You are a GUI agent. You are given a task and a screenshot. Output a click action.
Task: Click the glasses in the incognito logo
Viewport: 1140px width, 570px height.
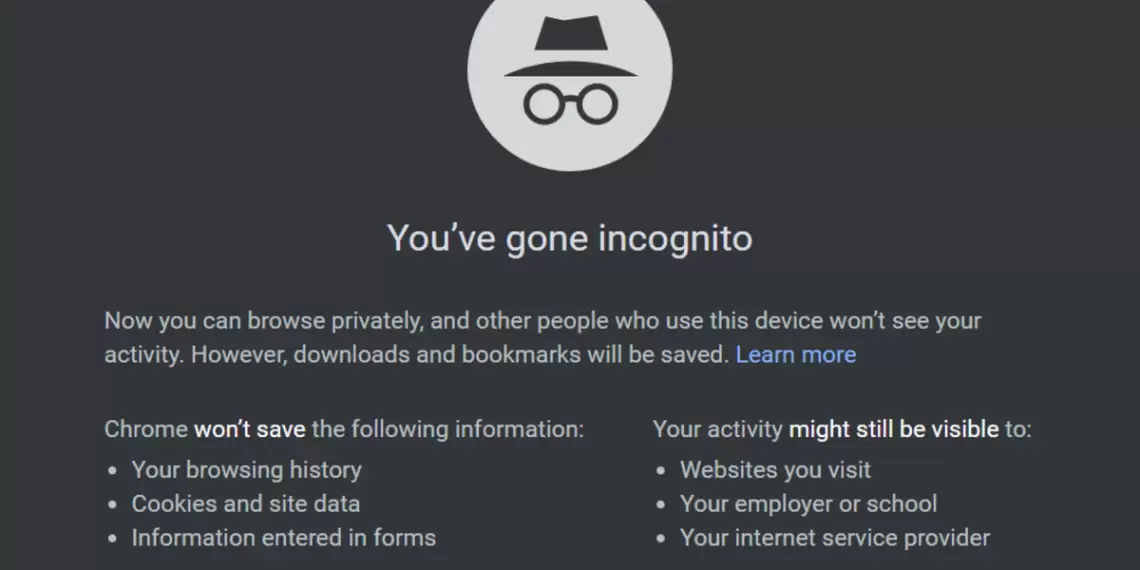[x=570, y=104]
